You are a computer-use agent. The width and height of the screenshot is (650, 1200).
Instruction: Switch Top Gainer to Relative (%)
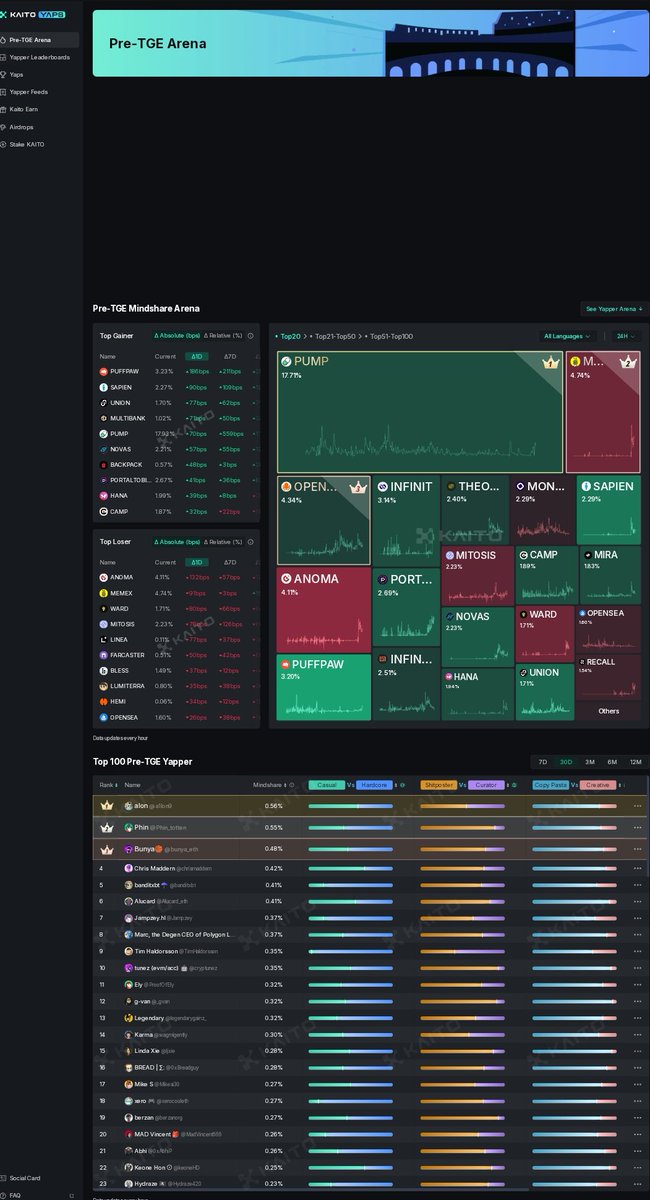click(223, 336)
